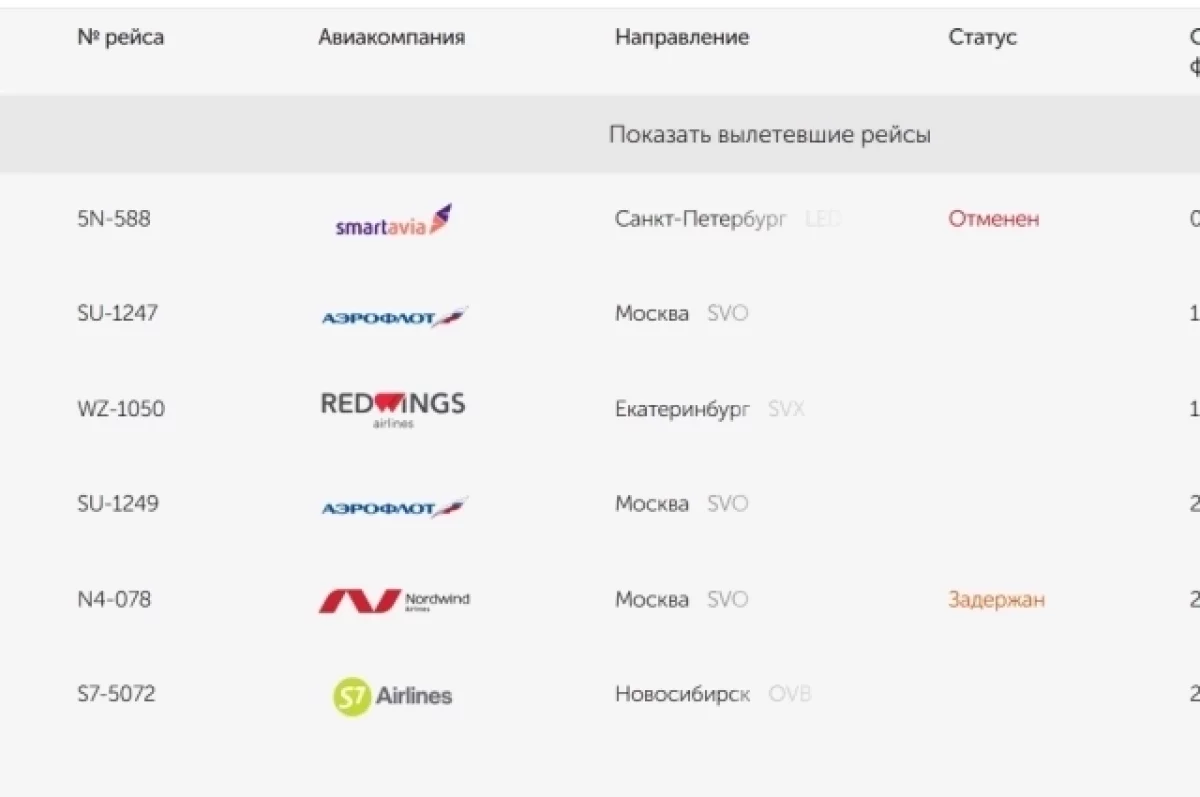Screen dimensions: 1200x797
Task: Expand "Показать вылетевшие рейсы" row
Action: click(769, 134)
